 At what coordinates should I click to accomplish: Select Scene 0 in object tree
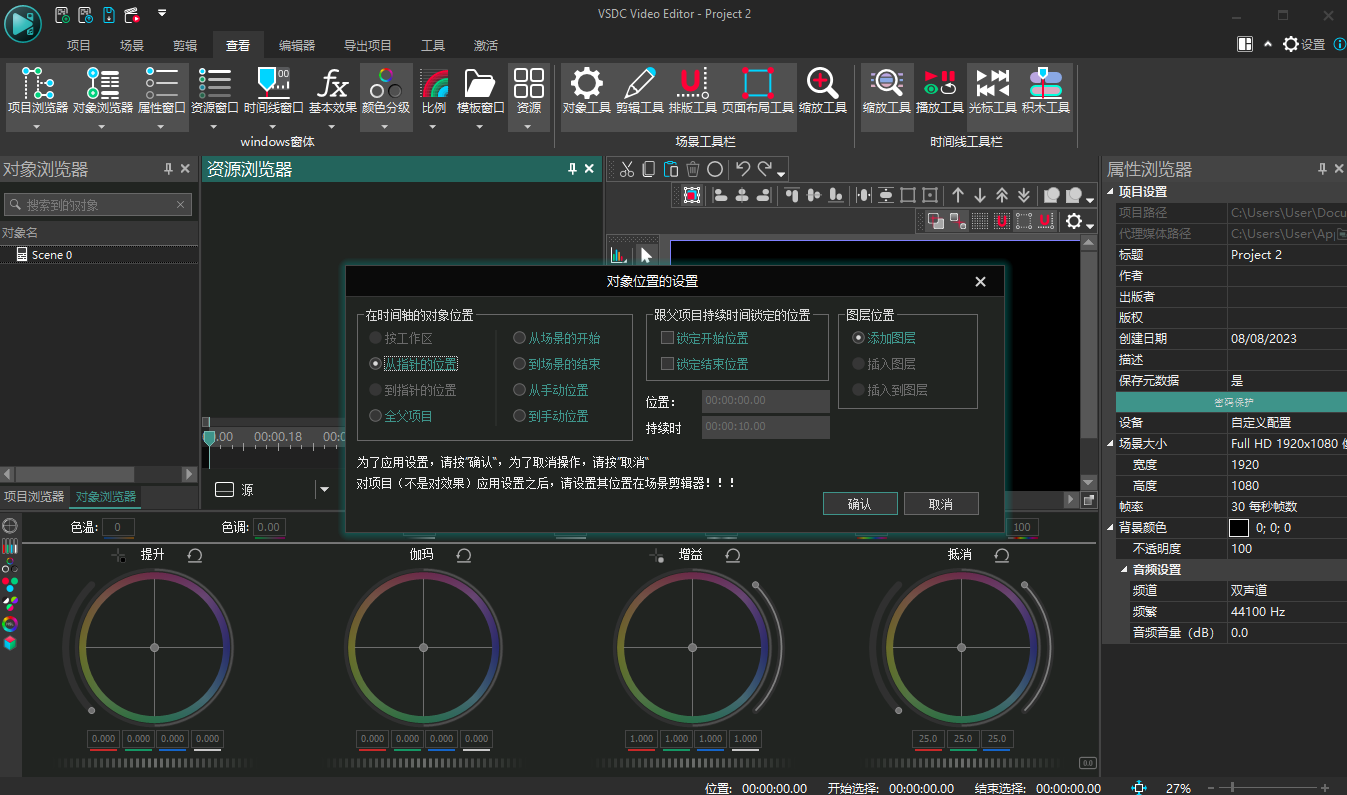pyautogui.click(x=52, y=255)
